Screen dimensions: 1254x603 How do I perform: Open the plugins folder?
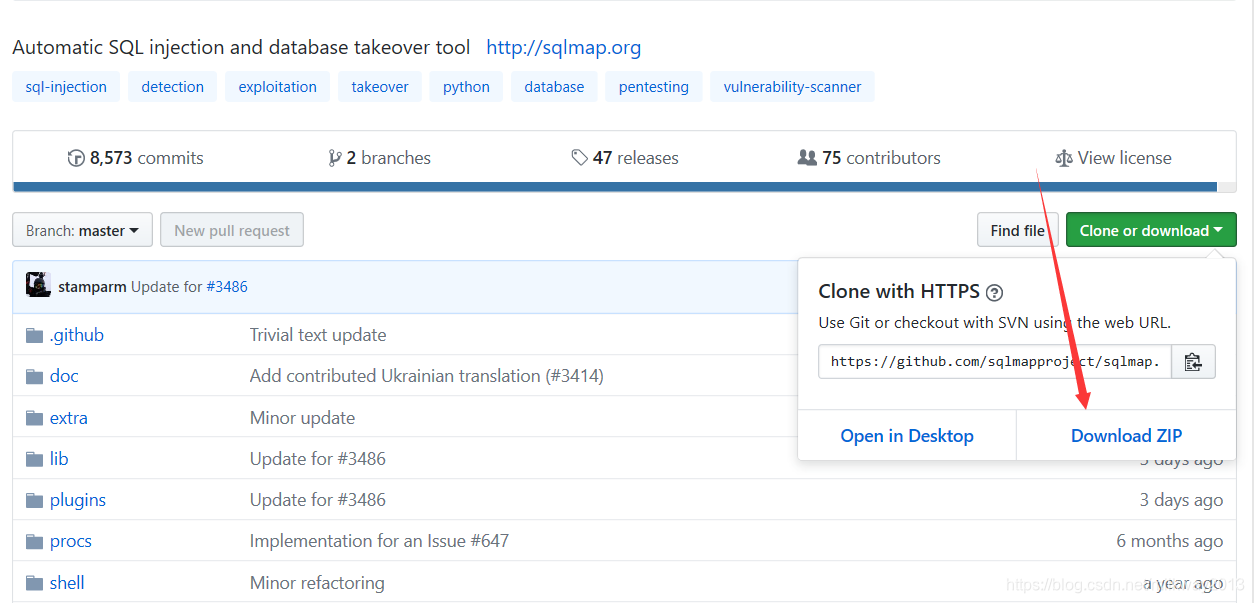pos(78,500)
